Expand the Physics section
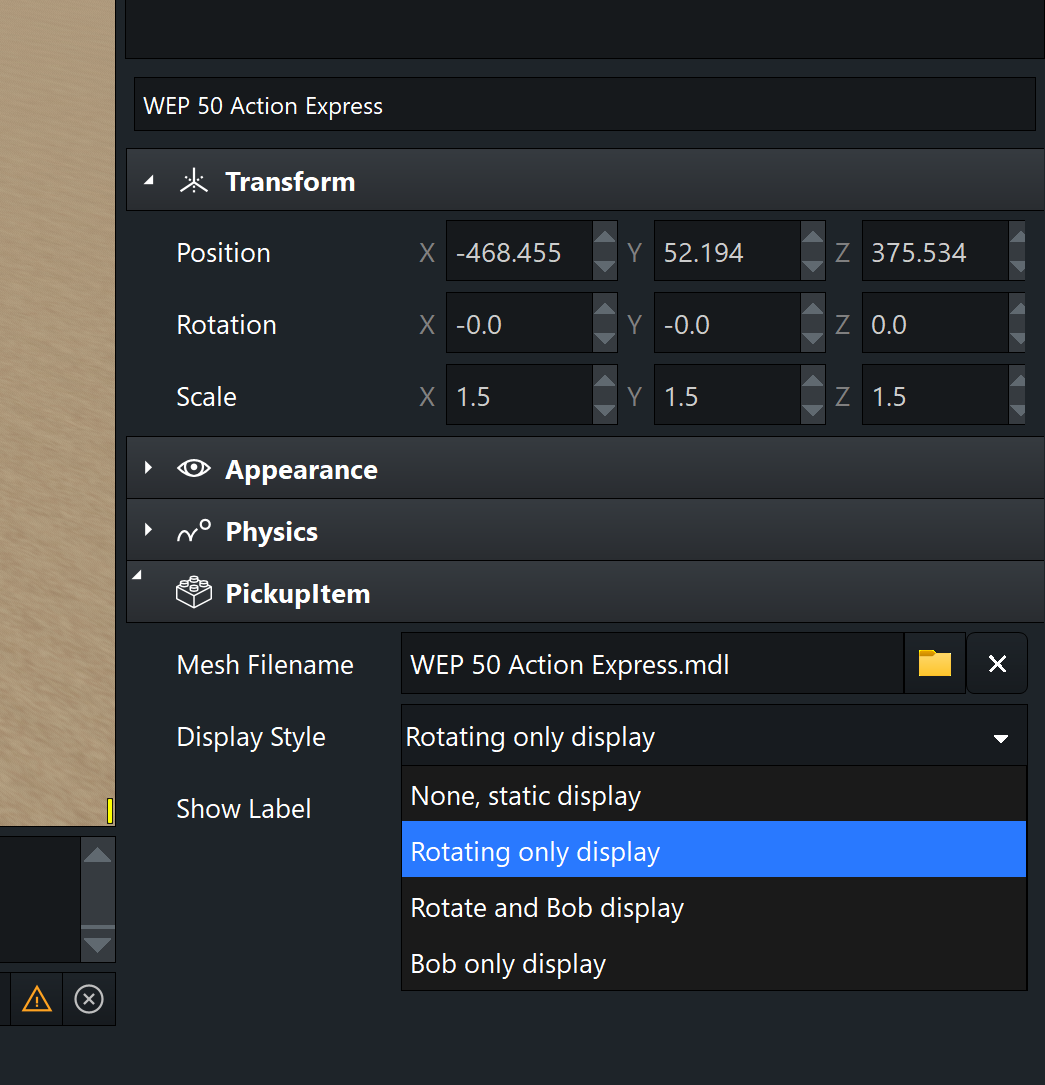Viewport: 1045px width, 1085px height. 149,530
